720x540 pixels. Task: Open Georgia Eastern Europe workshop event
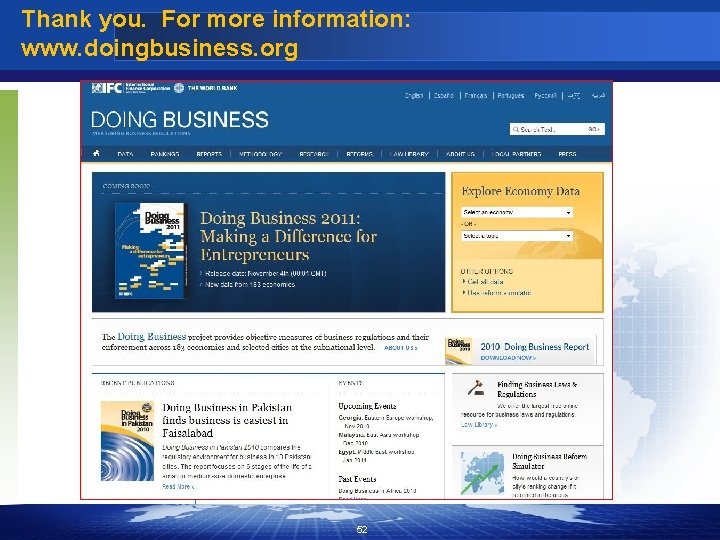pos(386,422)
